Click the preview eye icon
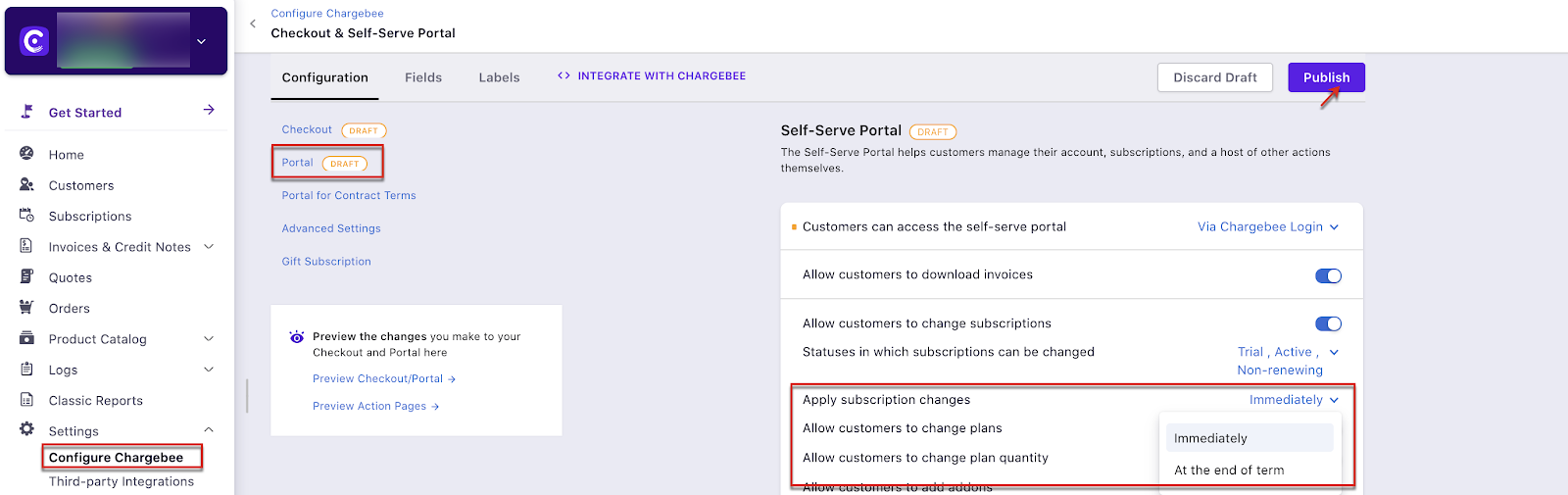1568x495 pixels. click(297, 337)
